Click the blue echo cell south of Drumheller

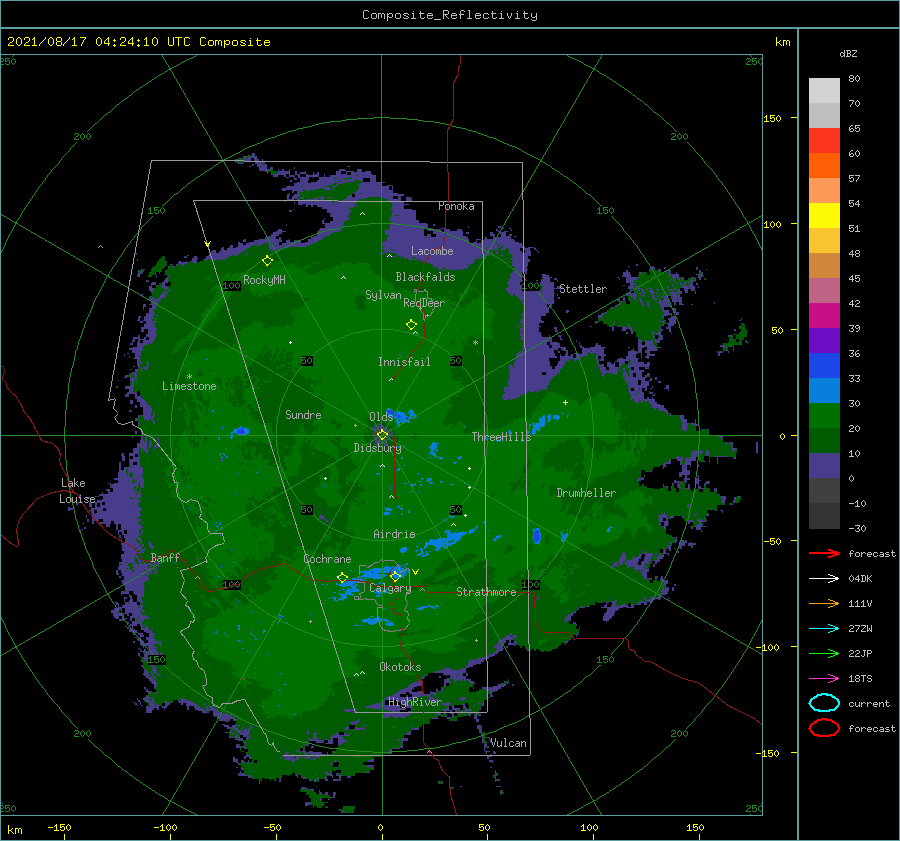[536, 536]
